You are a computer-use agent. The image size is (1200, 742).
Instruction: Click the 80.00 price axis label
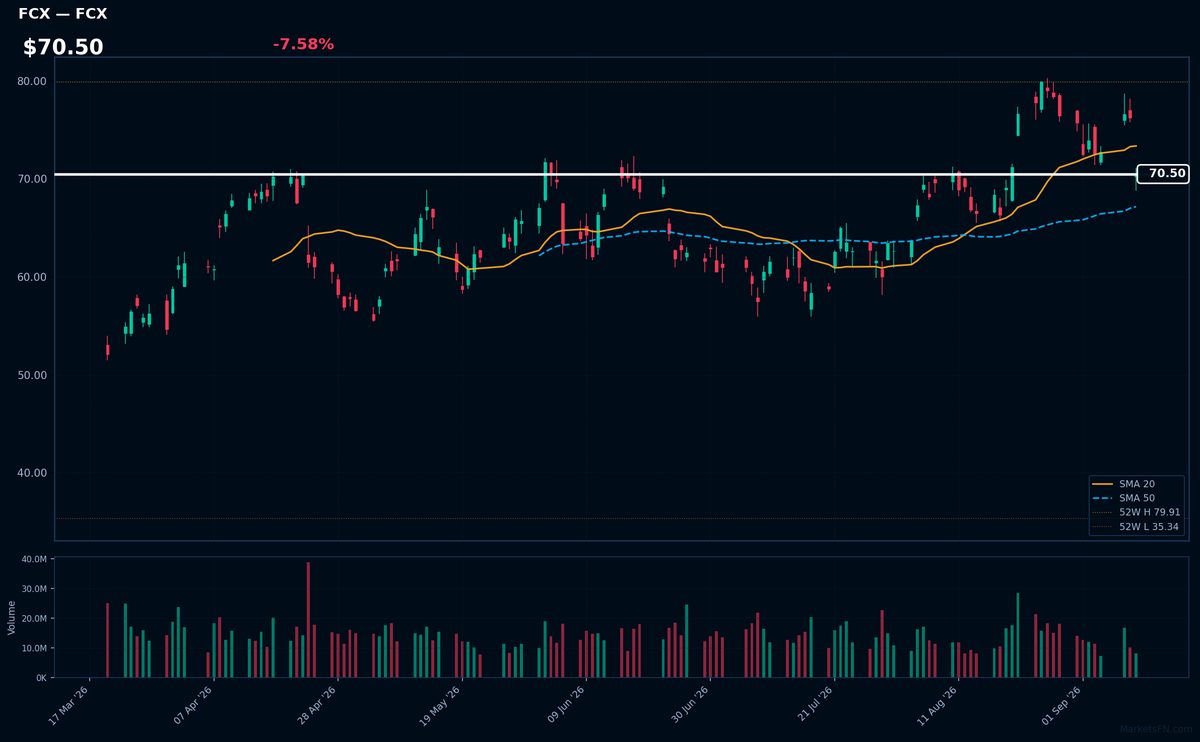(x=32, y=81)
